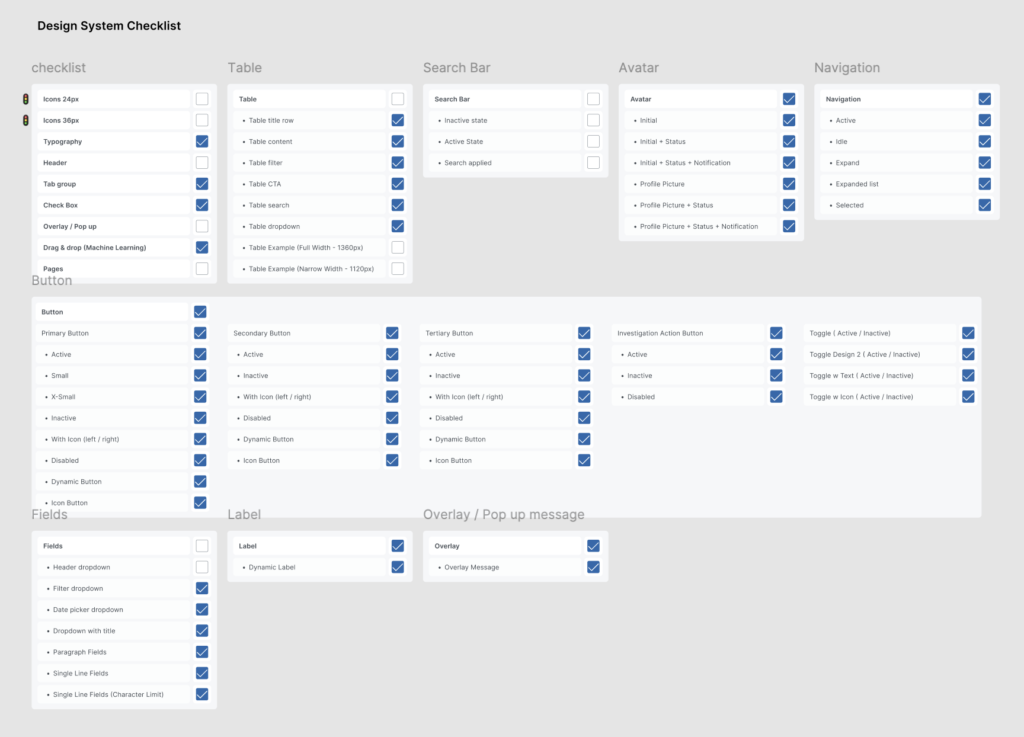Uncheck the Overlay Message checkbox
The image size is (1024, 737).
[x=593, y=567]
